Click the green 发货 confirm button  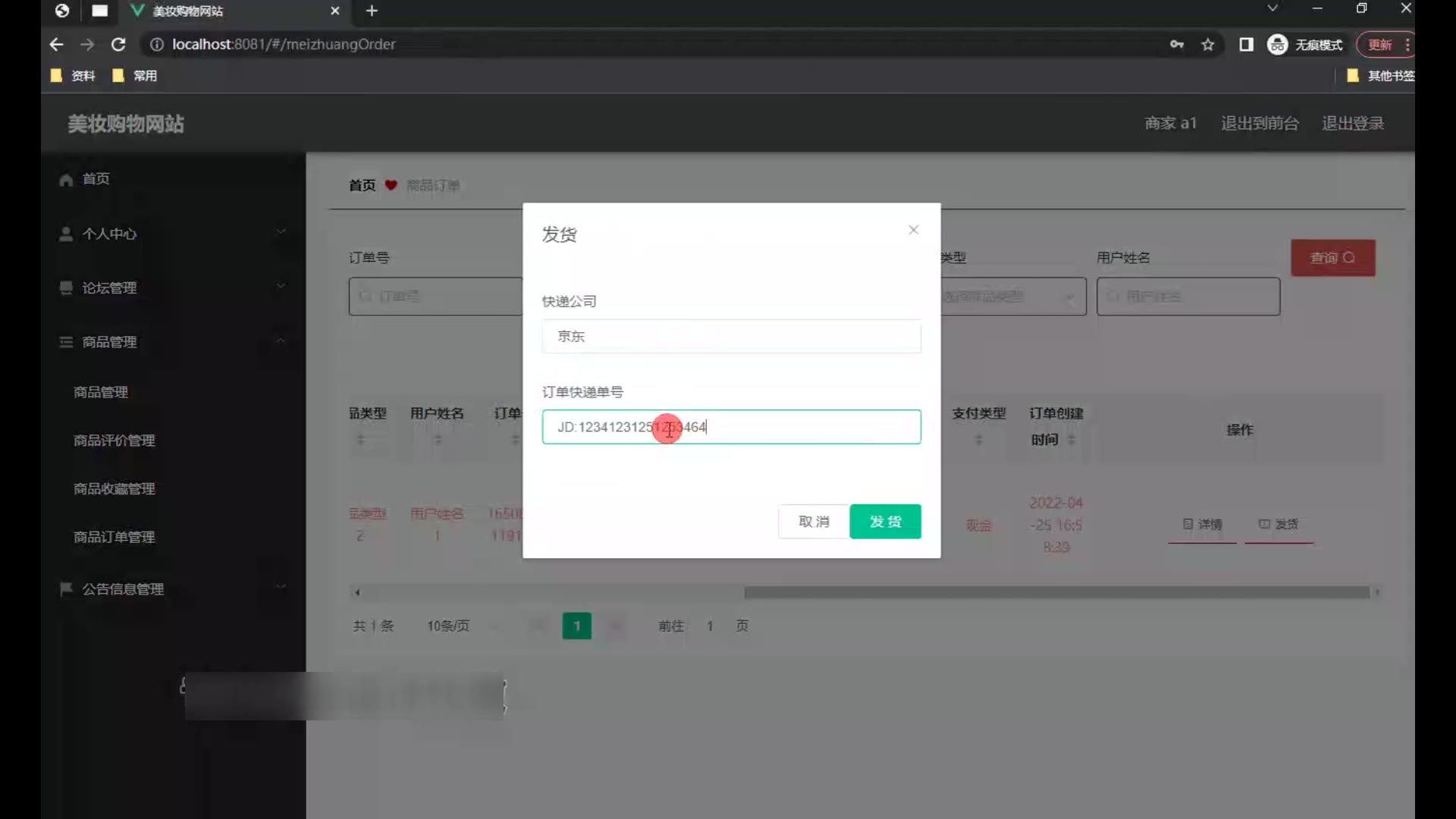pos(885,522)
